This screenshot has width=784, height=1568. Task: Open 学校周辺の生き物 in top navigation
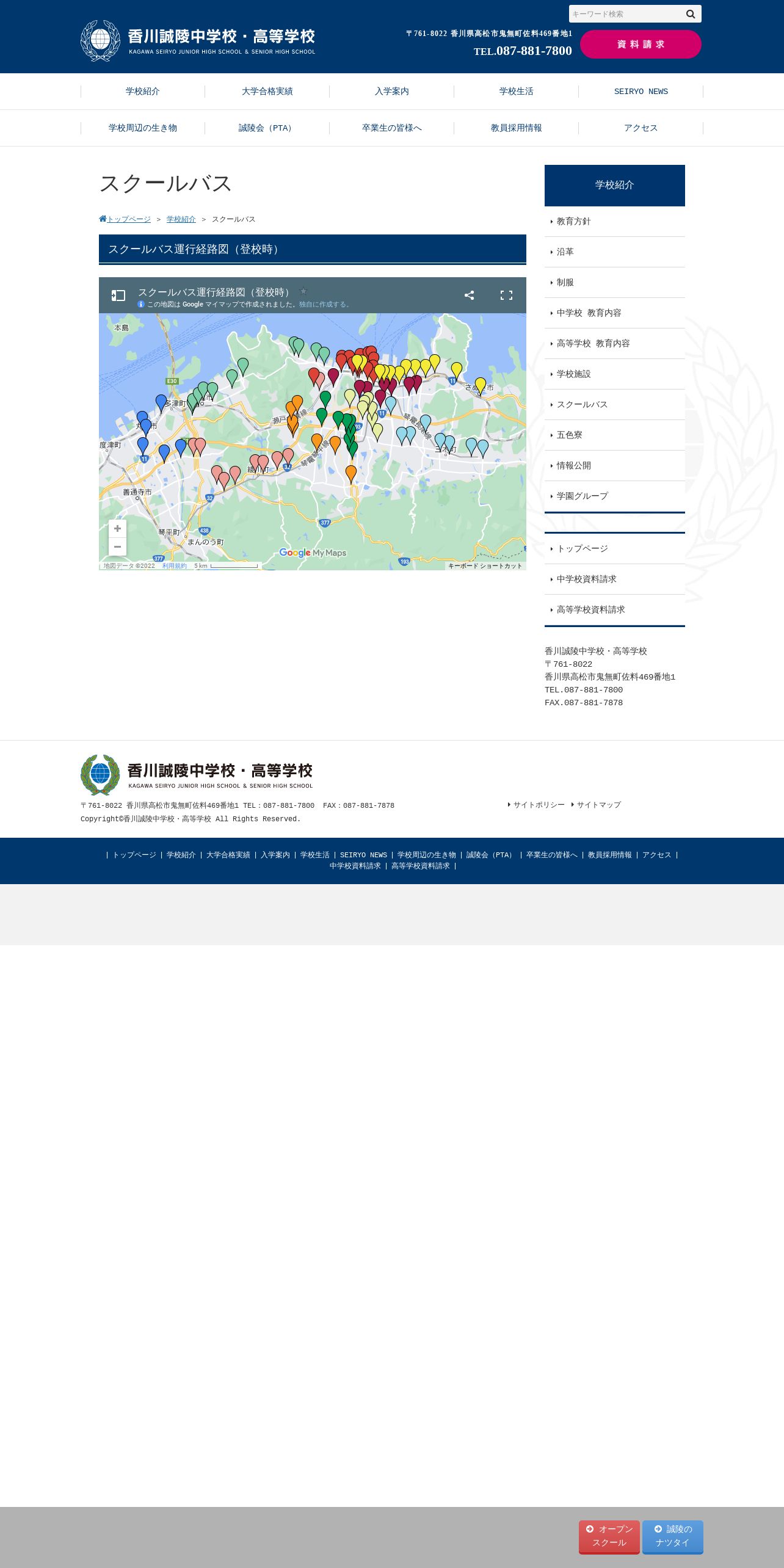coord(143,128)
